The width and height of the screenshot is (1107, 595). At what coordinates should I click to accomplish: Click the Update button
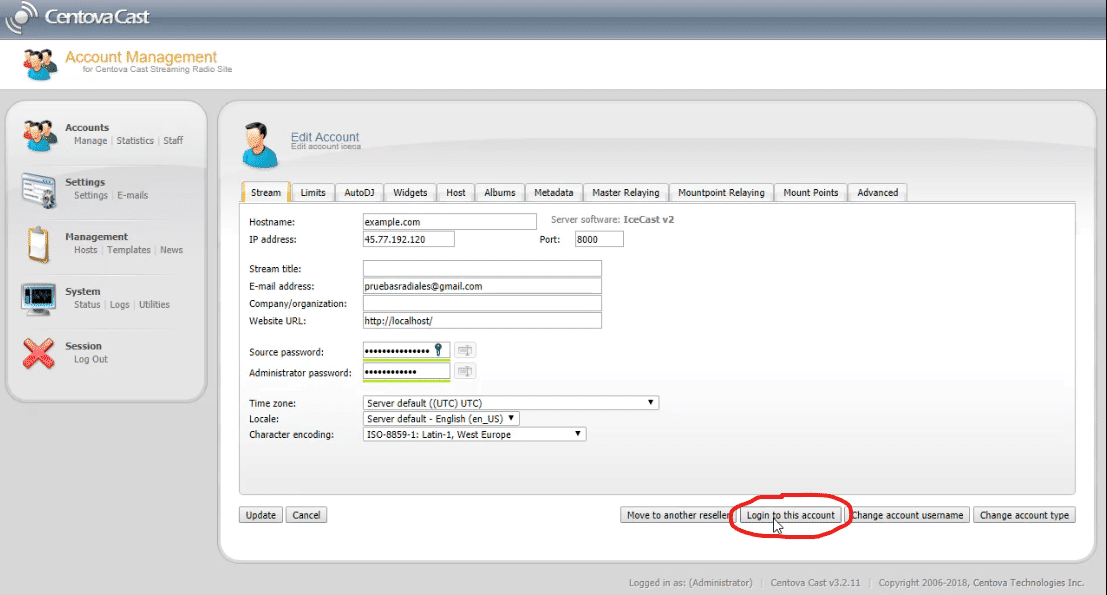[261, 515]
